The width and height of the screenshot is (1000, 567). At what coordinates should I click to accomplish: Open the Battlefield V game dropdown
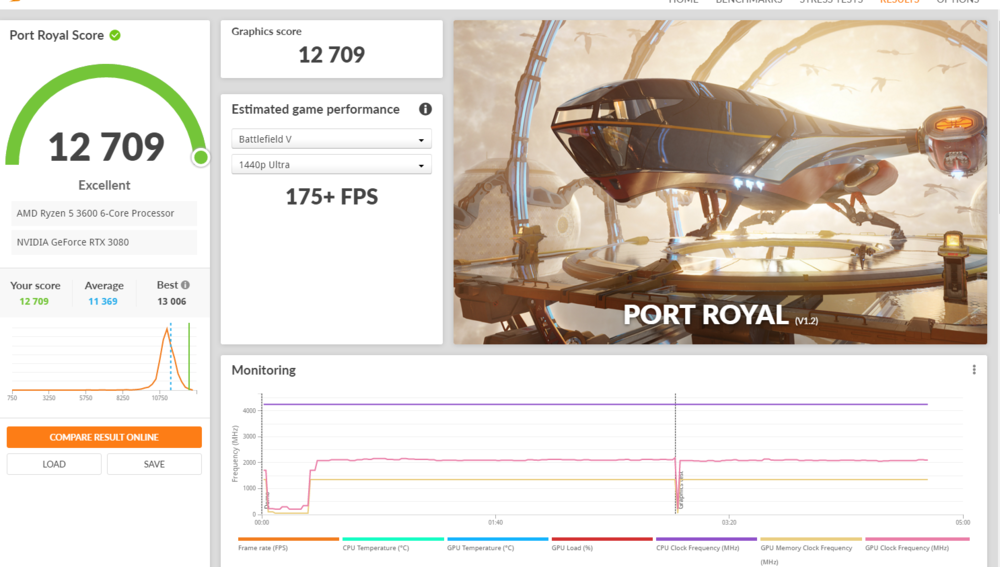click(x=331, y=139)
